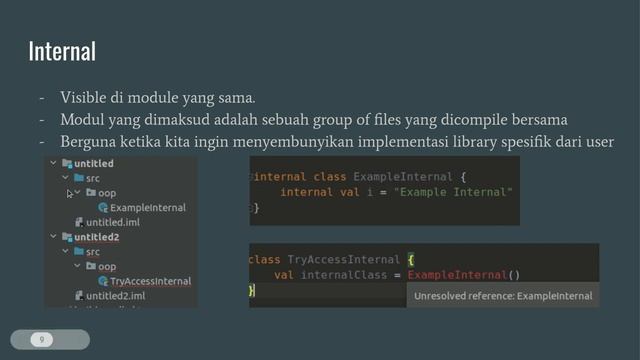Click the 'class TryAccessInternal' code line

click(x=331, y=260)
